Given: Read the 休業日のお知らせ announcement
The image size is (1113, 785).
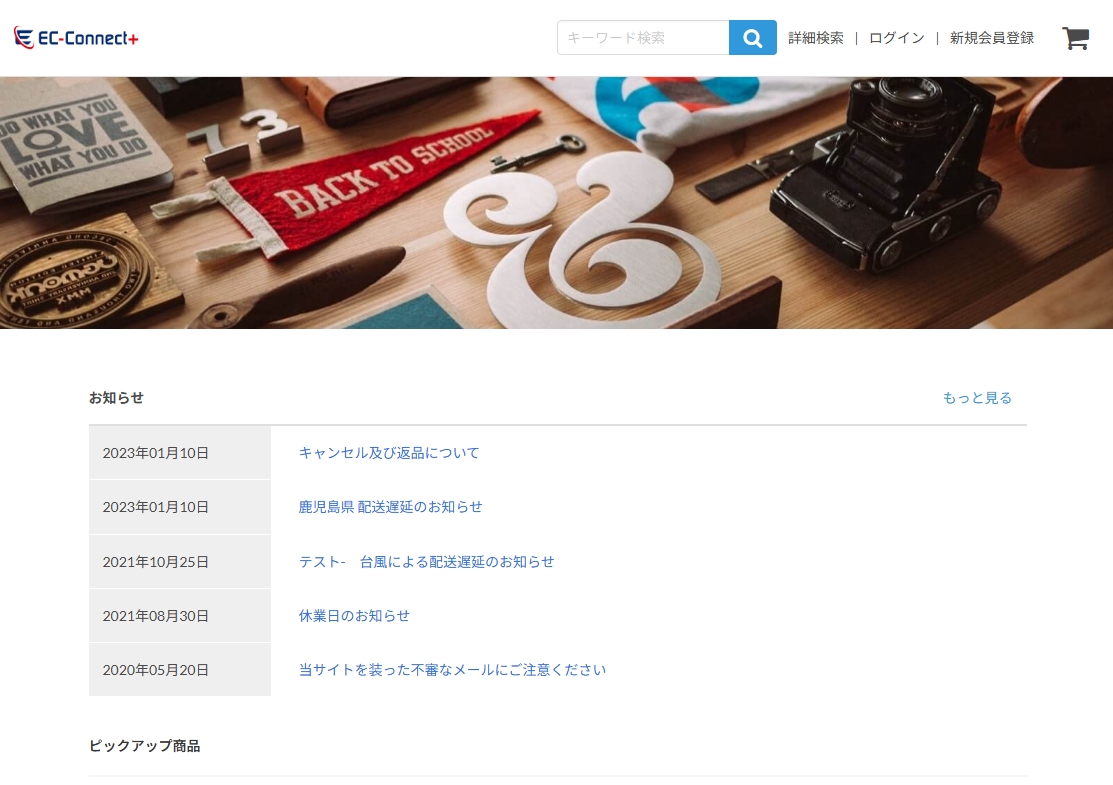Looking at the screenshot, I should pos(352,616).
